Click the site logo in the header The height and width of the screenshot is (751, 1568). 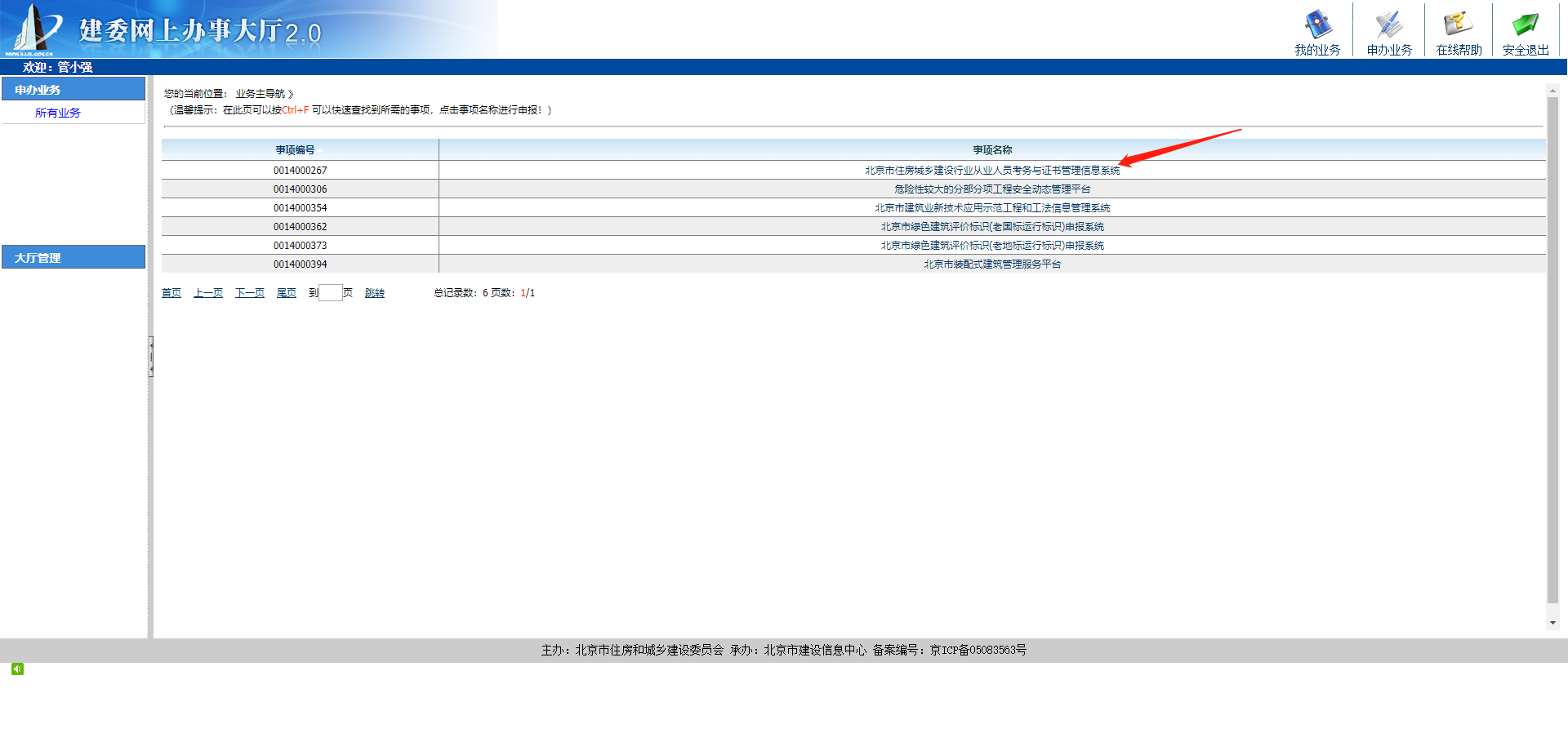point(33,29)
